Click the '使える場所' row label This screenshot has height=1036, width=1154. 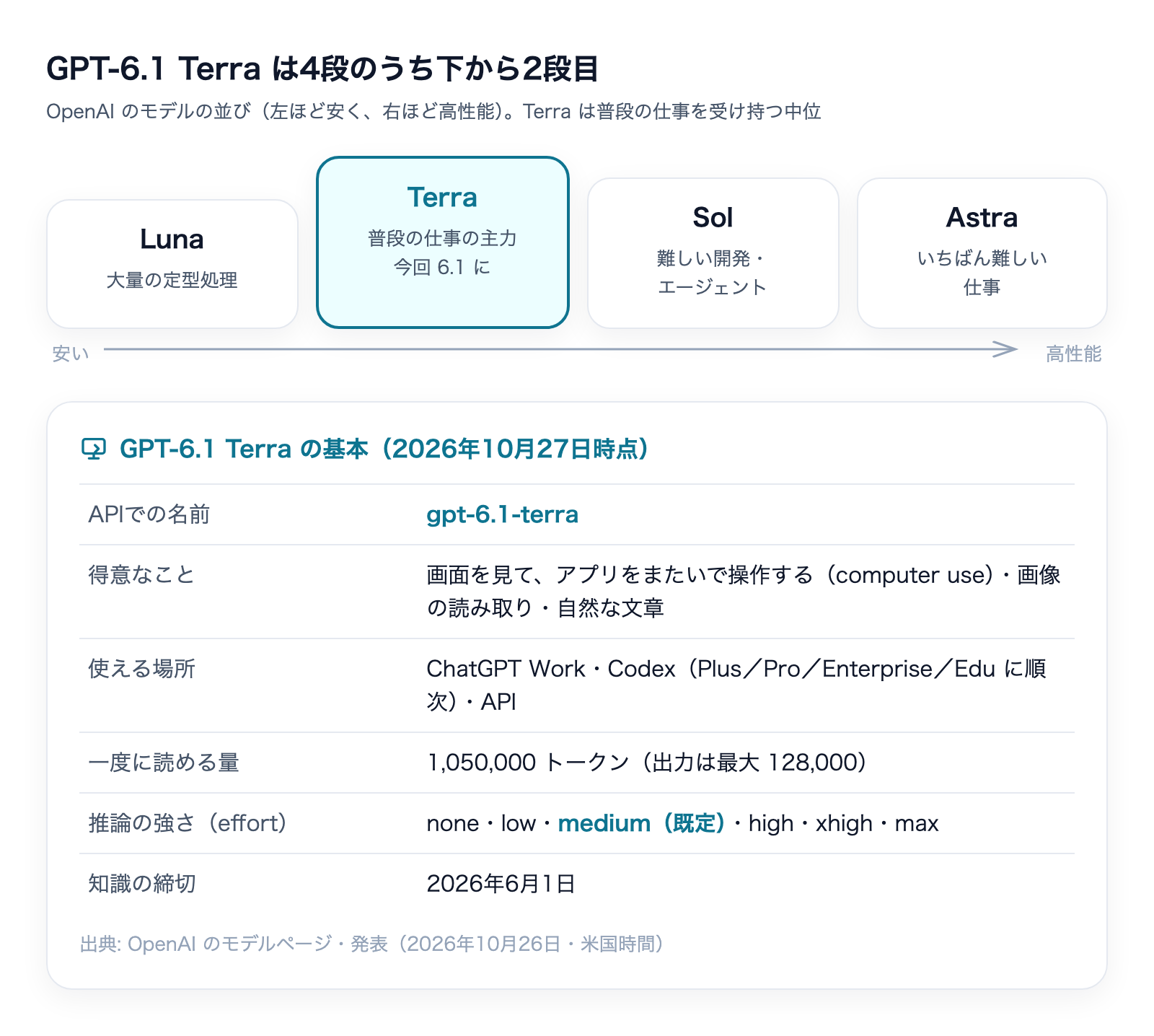pyautogui.click(x=142, y=669)
